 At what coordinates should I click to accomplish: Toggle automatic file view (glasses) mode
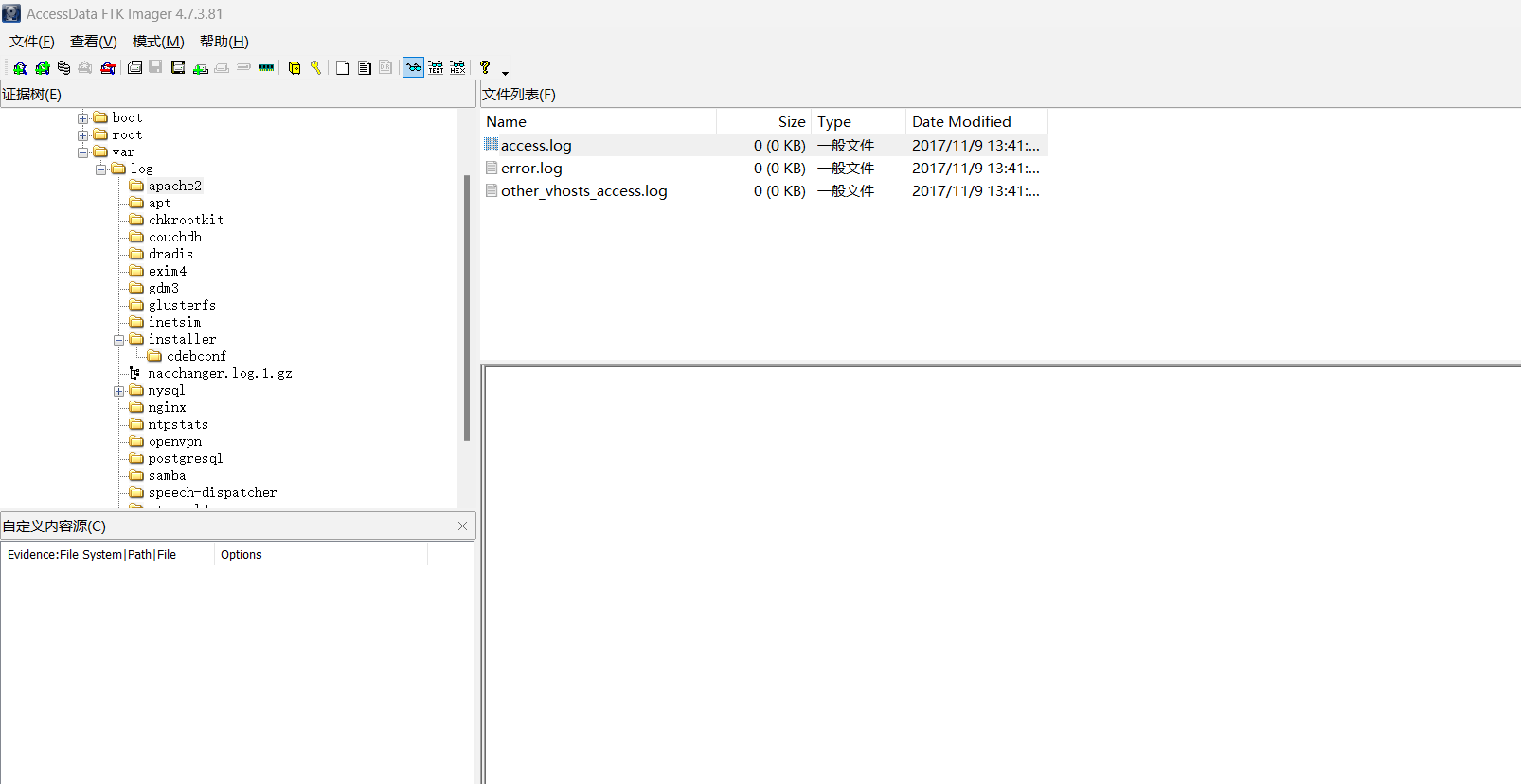414,68
